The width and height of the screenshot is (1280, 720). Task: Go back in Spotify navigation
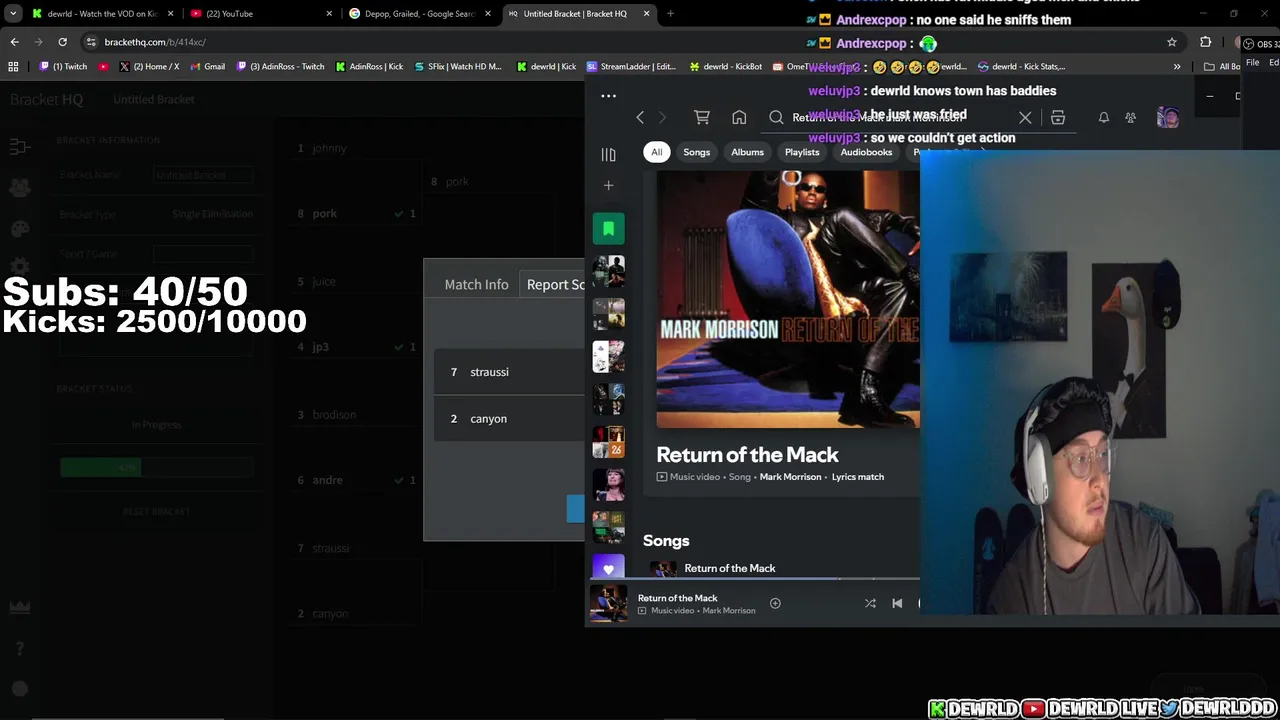coord(640,118)
